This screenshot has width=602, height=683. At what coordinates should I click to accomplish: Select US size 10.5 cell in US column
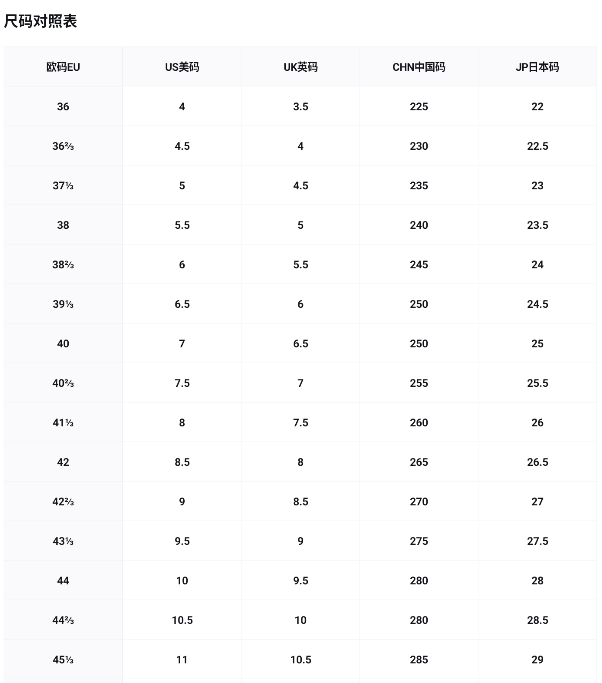(x=182, y=620)
